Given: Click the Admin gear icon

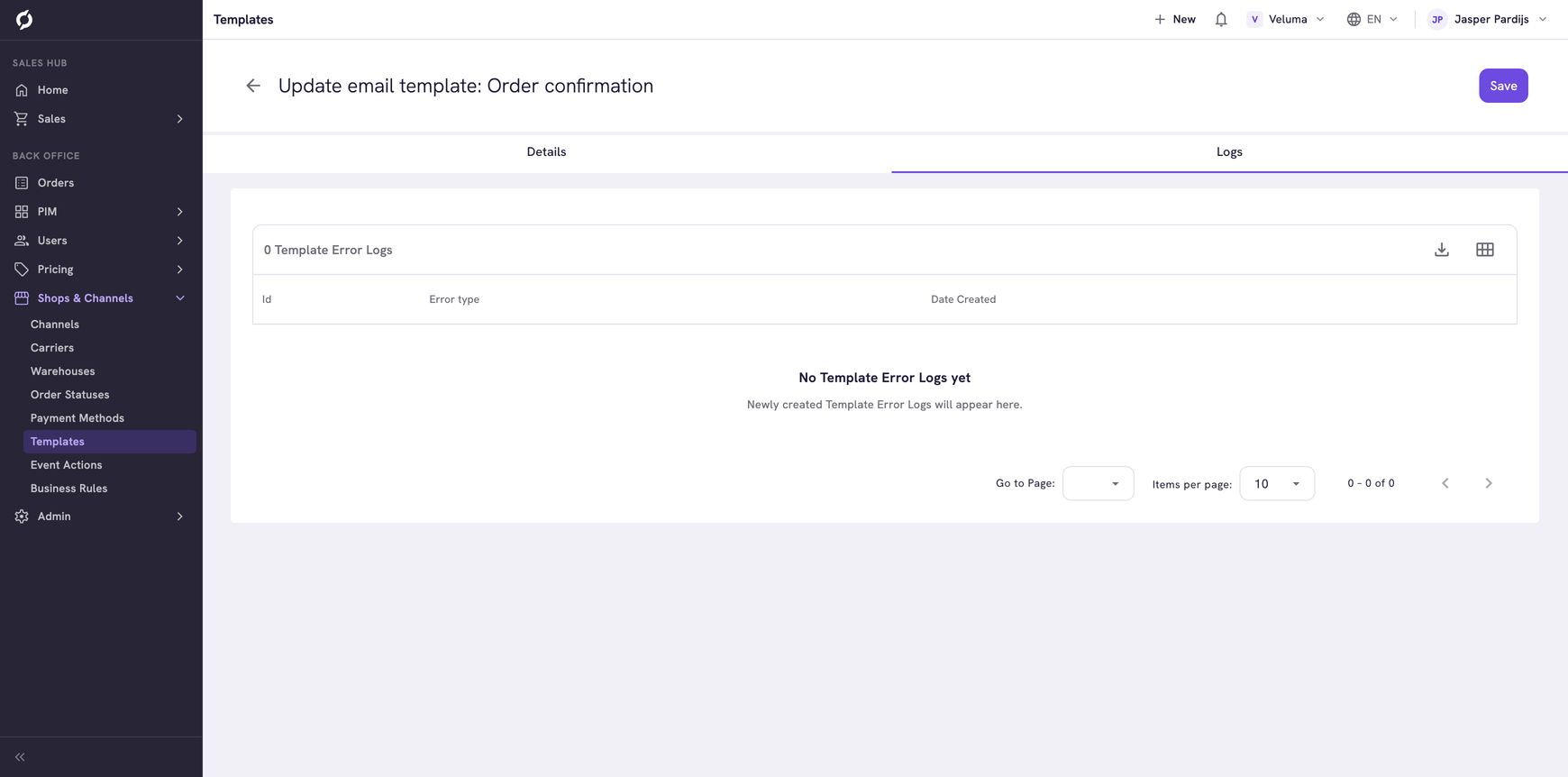Looking at the screenshot, I should 22,516.
